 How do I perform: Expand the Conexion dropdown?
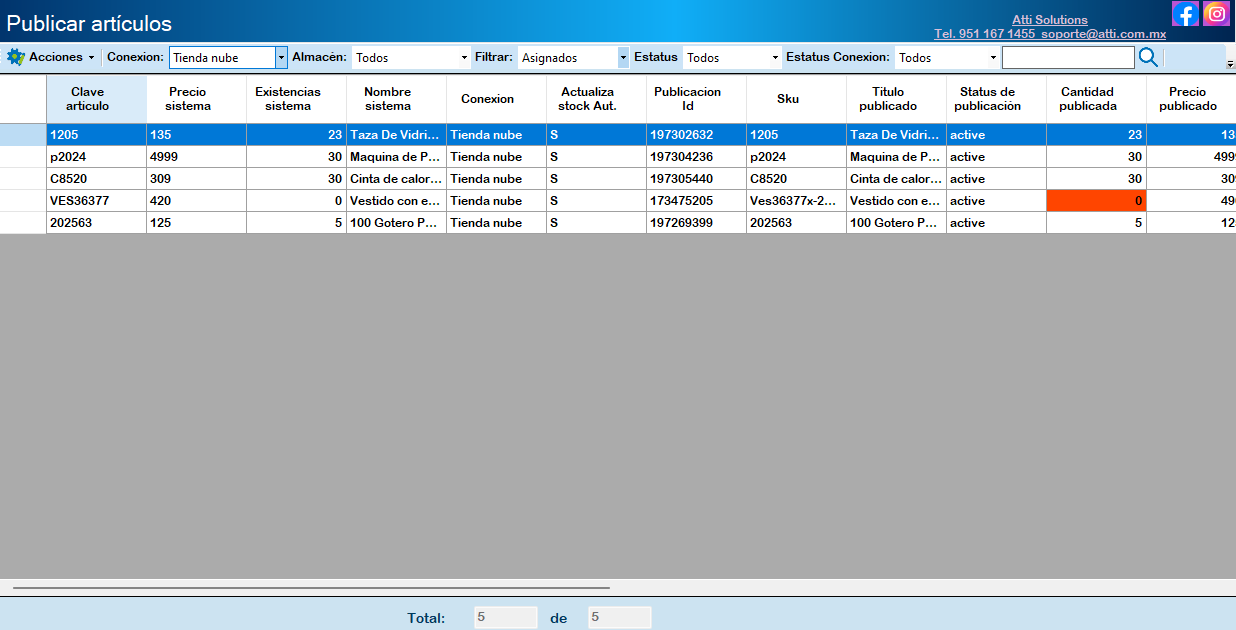coord(281,58)
